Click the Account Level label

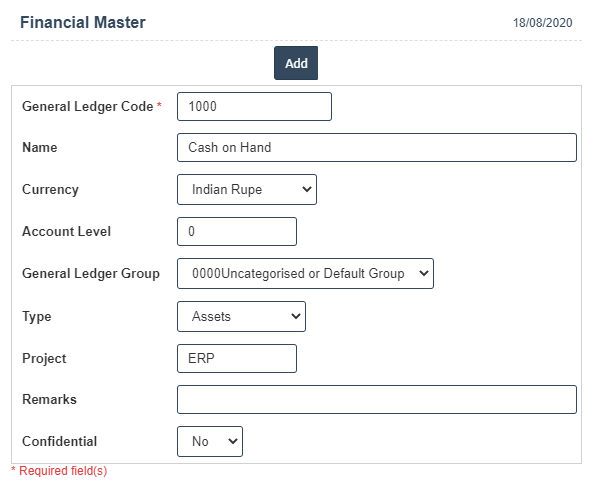point(66,232)
